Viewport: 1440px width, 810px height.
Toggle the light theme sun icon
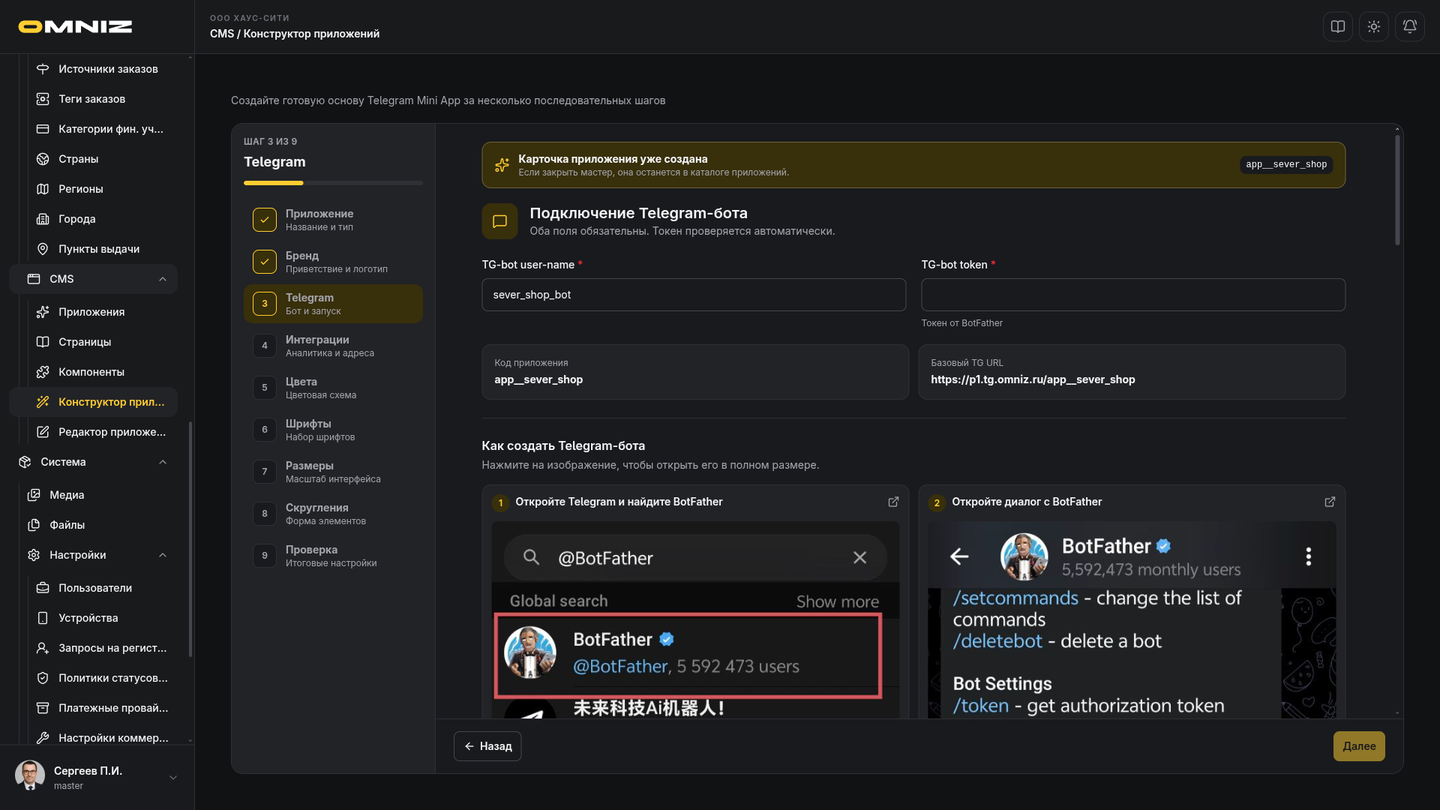coord(1374,27)
